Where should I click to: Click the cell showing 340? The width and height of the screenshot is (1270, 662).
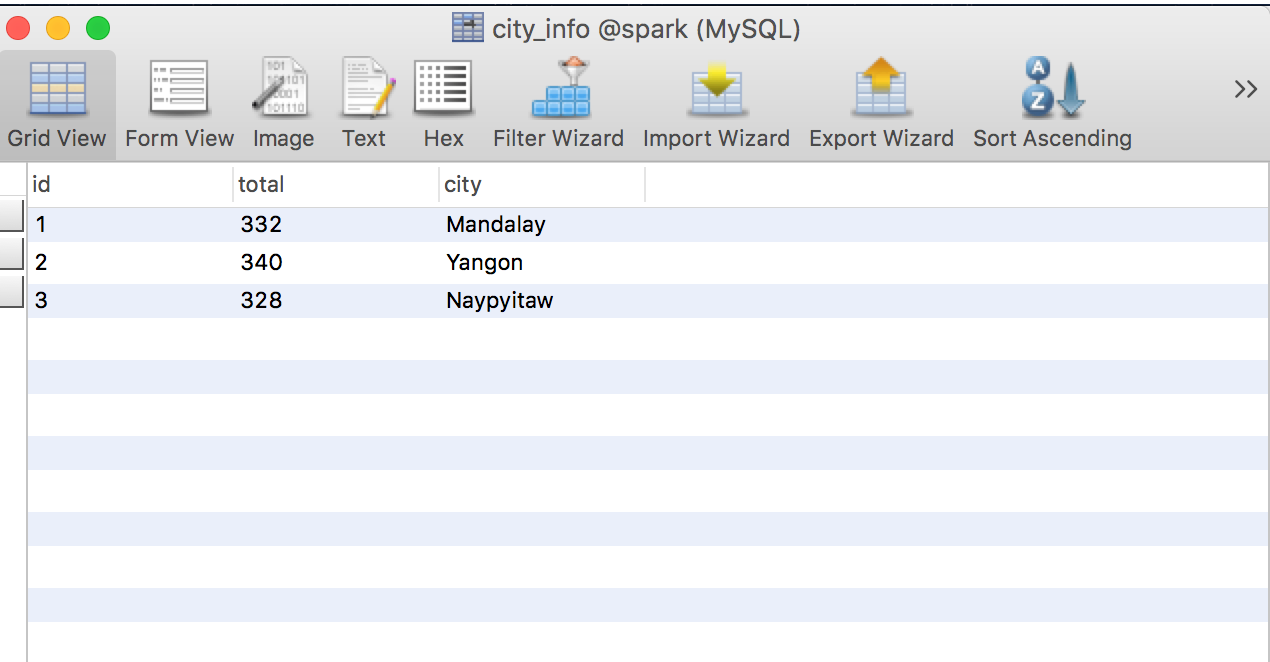click(263, 262)
